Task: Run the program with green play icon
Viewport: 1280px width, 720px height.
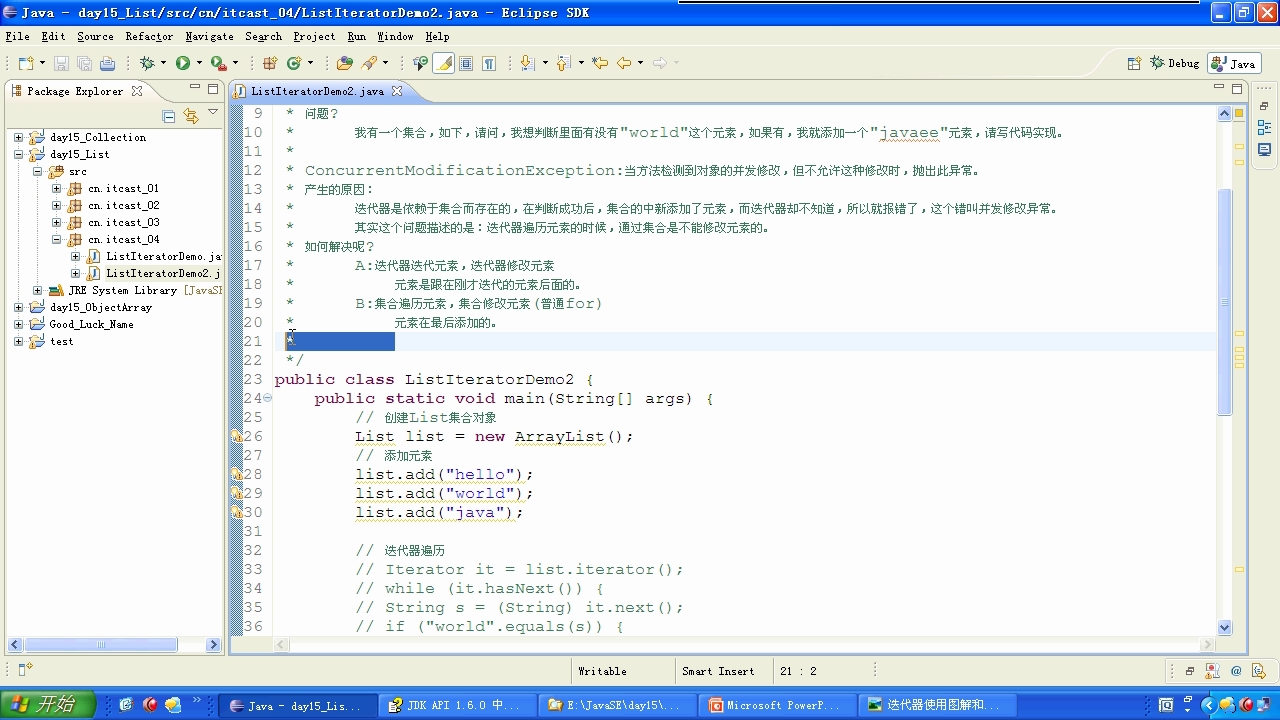Action: click(x=183, y=63)
